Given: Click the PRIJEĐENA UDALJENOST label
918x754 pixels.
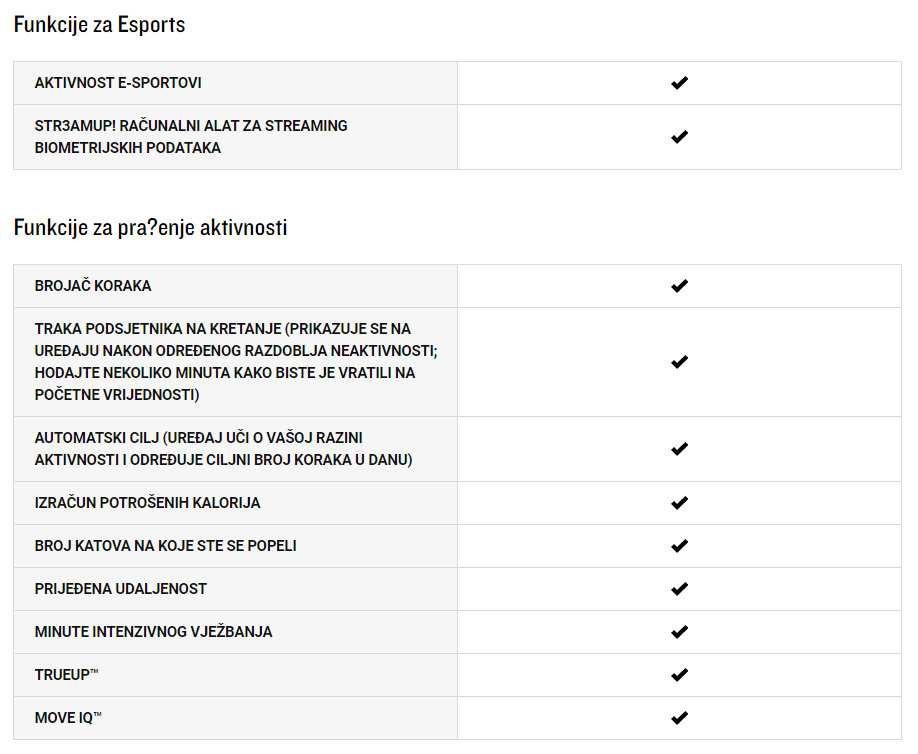Looking at the screenshot, I should (x=121, y=589).
